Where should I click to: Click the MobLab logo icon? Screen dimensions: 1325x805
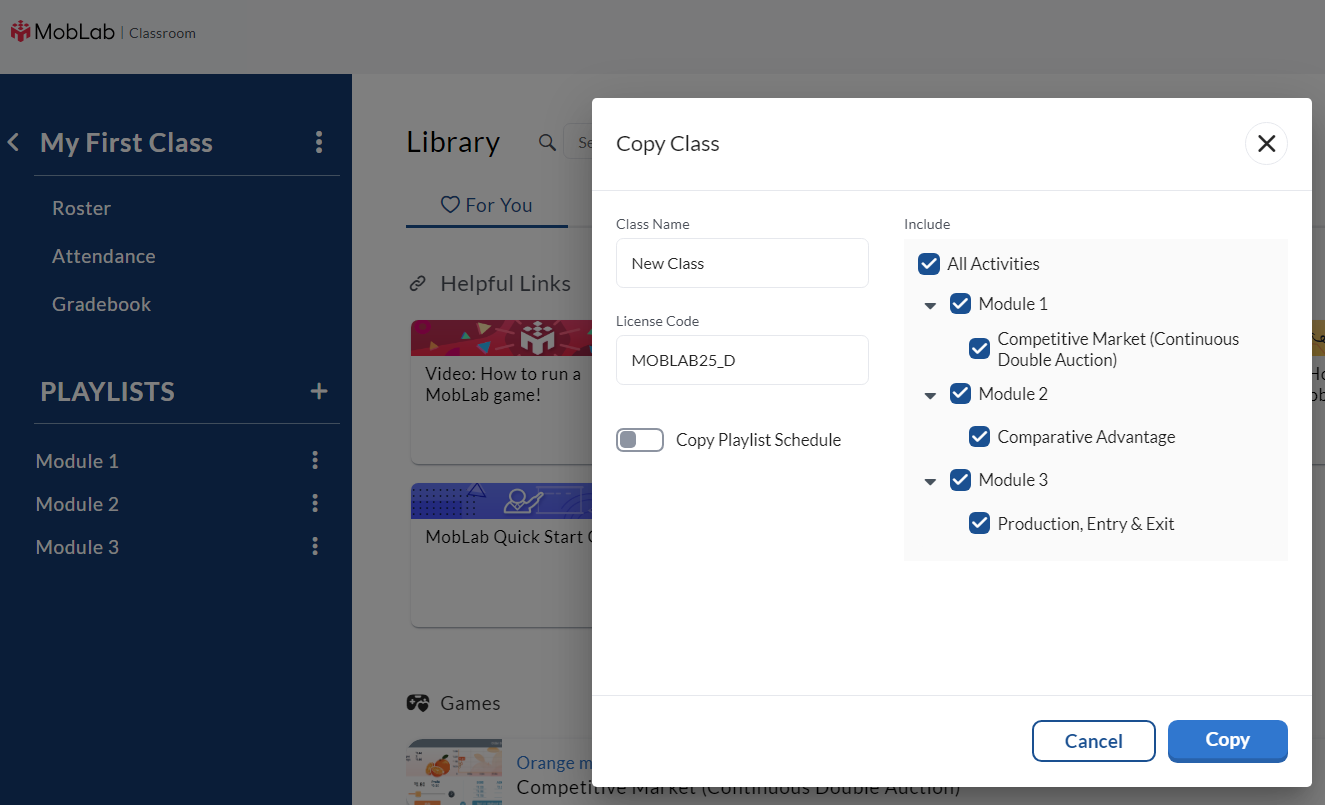point(21,32)
